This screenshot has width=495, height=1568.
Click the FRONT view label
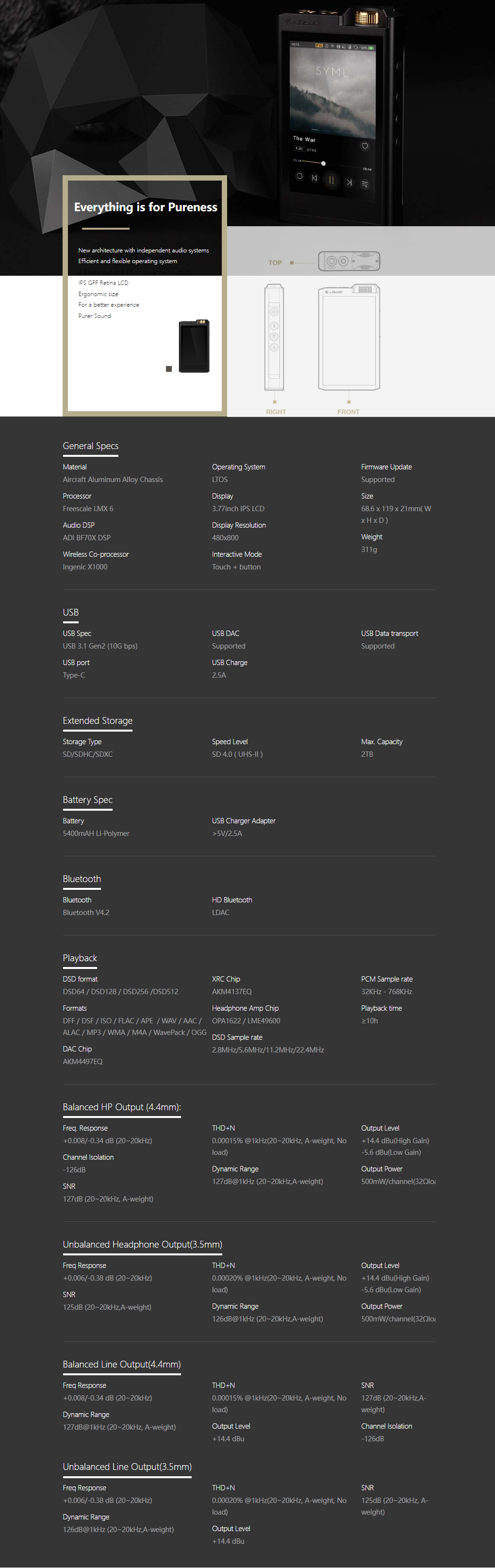[x=348, y=412]
